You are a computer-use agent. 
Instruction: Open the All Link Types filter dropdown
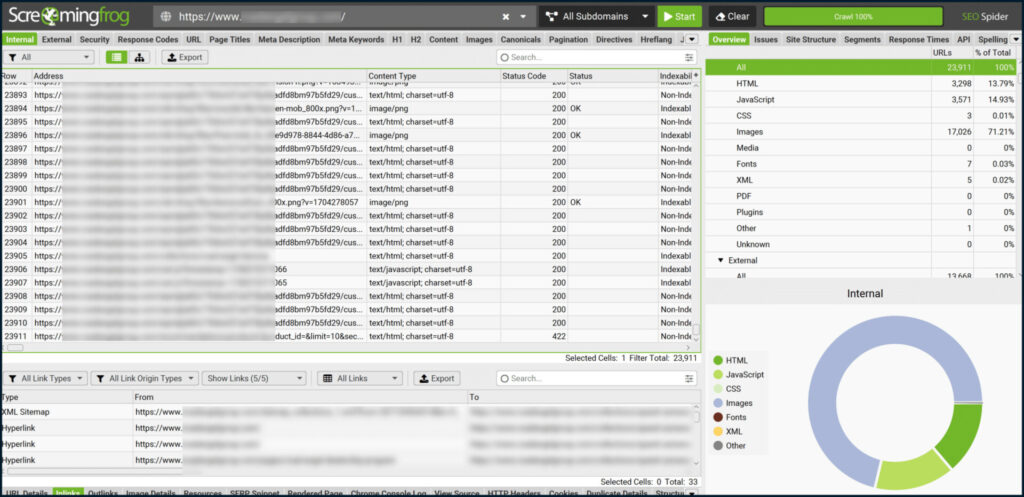click(x=44, y=379)
